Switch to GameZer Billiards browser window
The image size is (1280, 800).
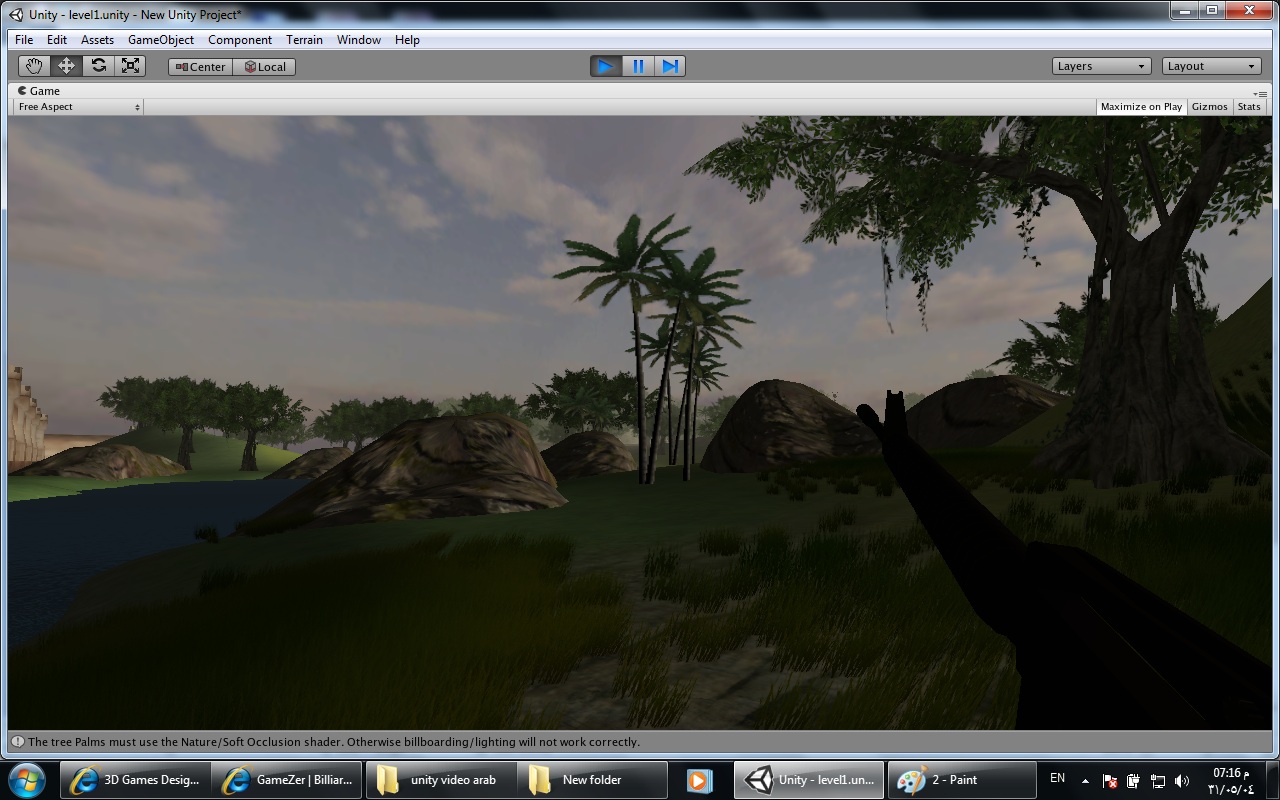pos(288,780)
